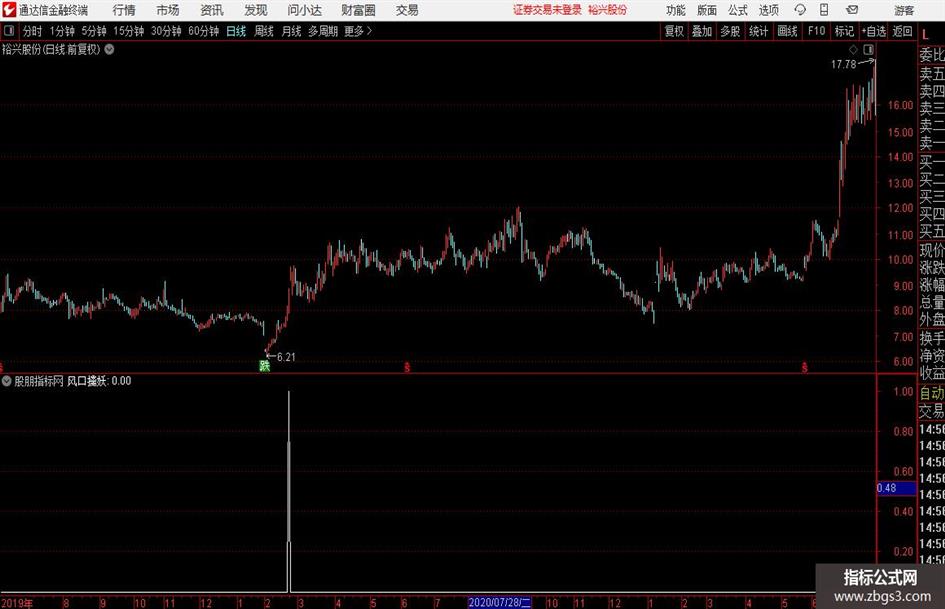
Task: Click the 多股 multi-stock toolbar button
Action: coord(730,31)
